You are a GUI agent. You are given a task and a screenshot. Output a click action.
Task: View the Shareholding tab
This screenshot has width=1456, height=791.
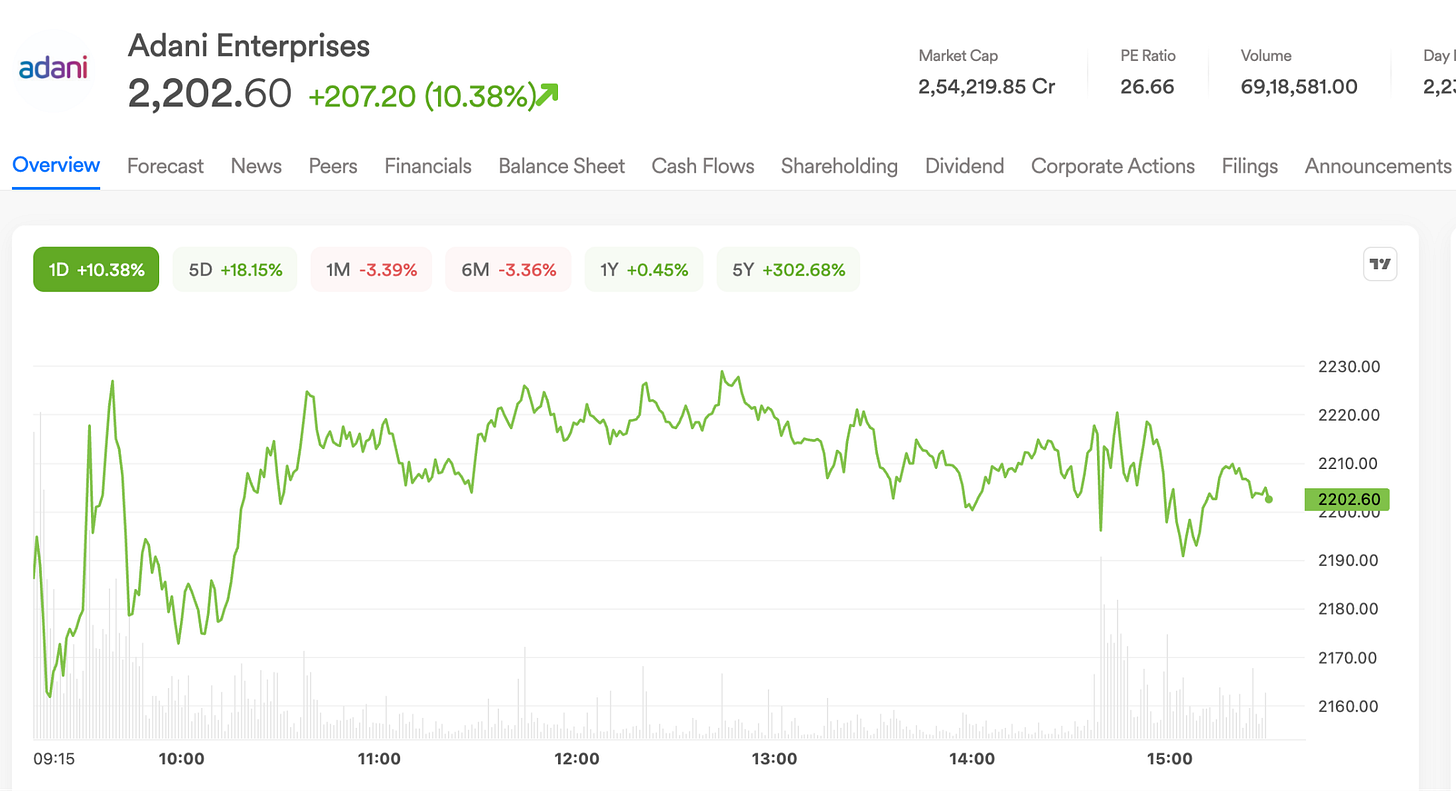[839, 166]
